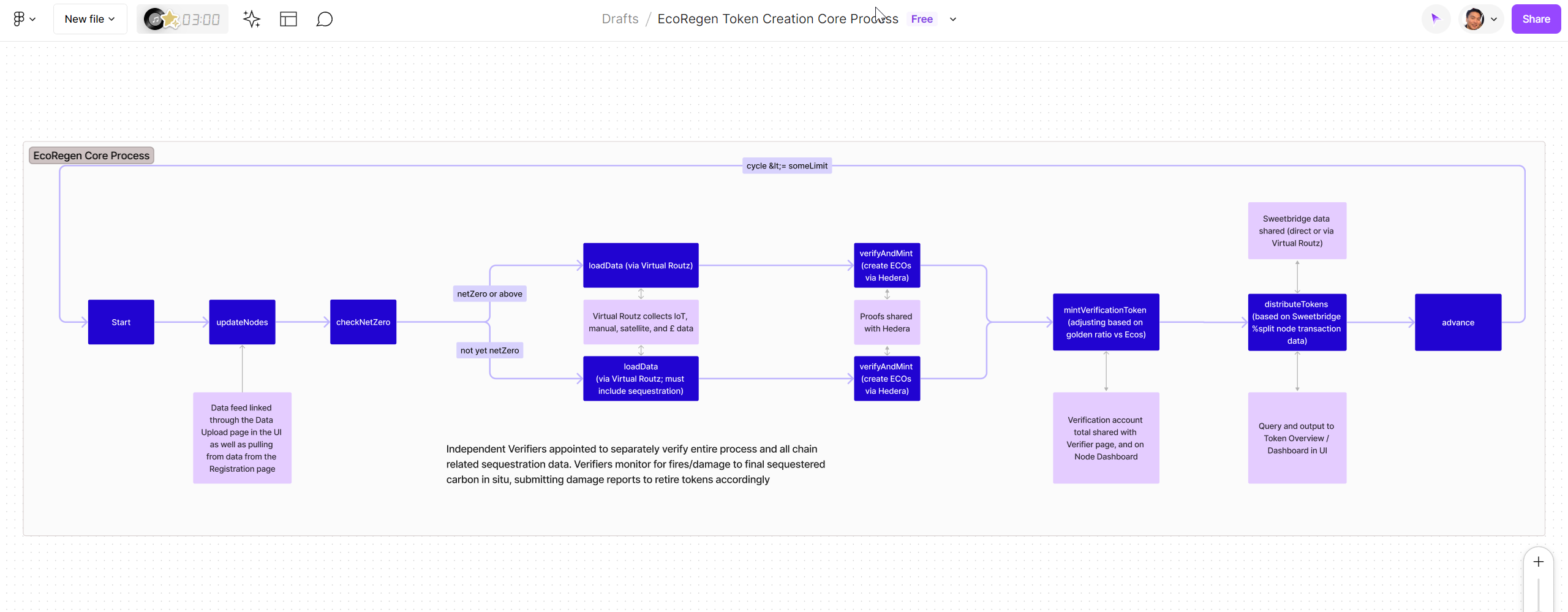Viewport: 1568px width, 612px height.
Task: Select loadData 'must include sequestration' node
Action: click(641, 379)
